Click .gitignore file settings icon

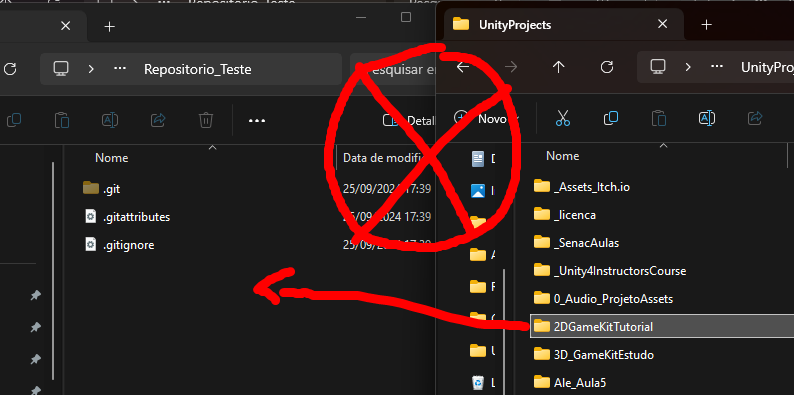(x=91, y=245)
